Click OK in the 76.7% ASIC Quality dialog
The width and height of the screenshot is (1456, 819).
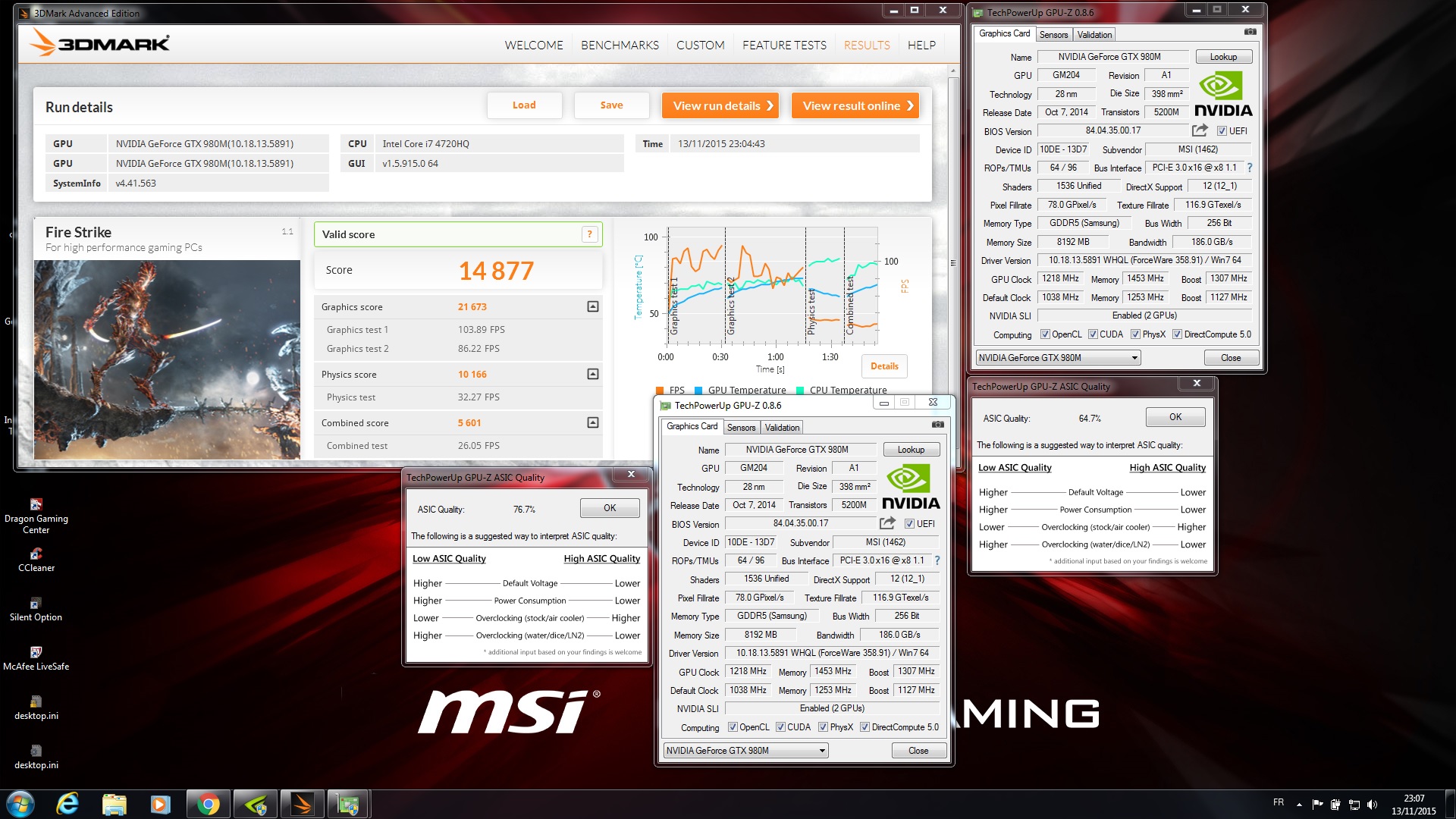coord(610,508)
